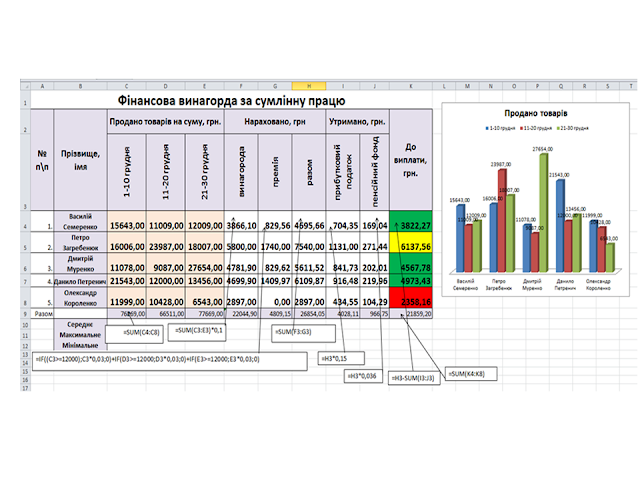Select column H header
Image resolution: width=640 pixels, height=480 pixels.
pyautogui.click(x=309, y=86)
